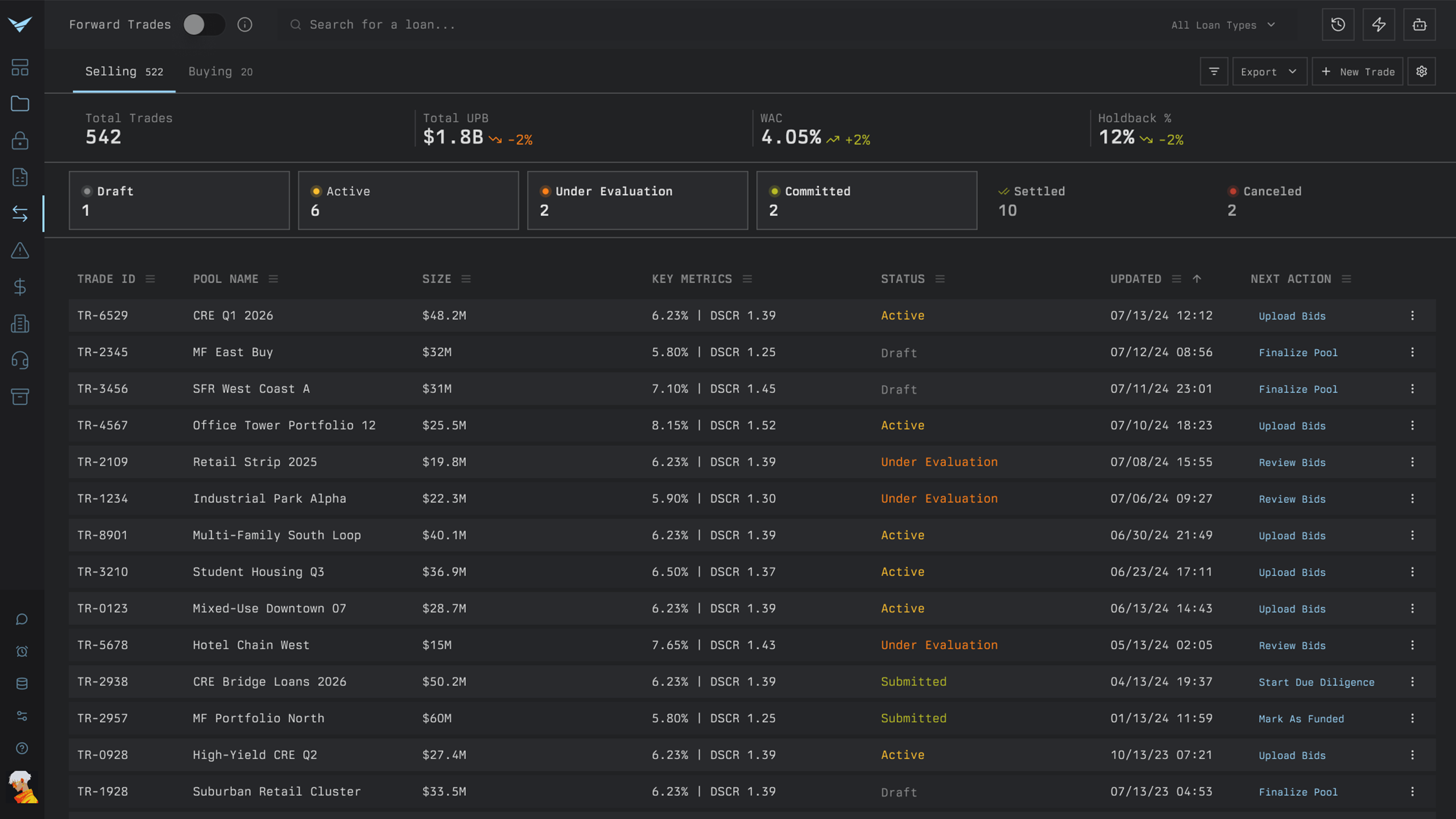This screenshot has height=819, width=1456.
Task: Open Updated column menu
Action: tap(1176, 279)
